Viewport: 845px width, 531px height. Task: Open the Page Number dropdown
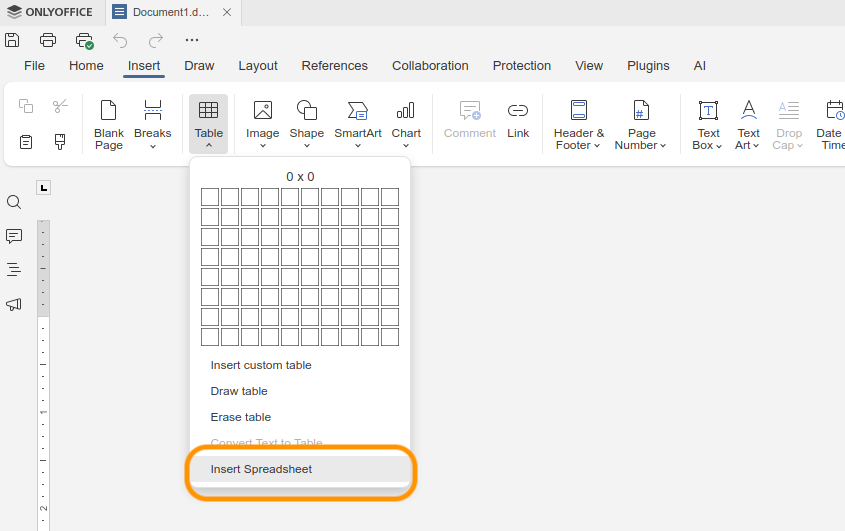(641, 124)
